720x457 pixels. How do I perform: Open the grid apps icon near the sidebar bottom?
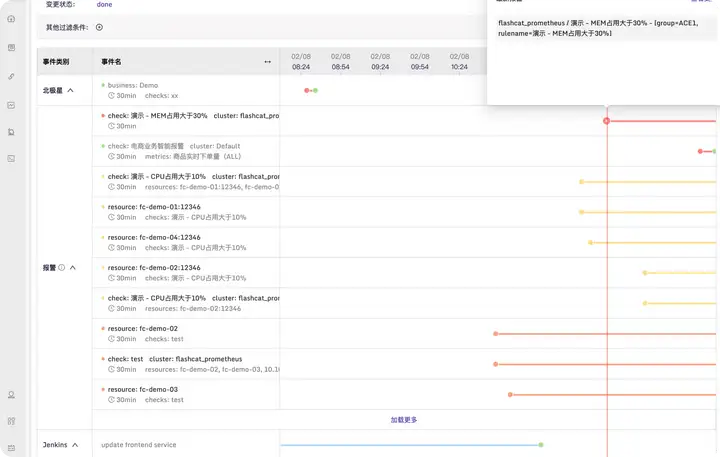11,421
